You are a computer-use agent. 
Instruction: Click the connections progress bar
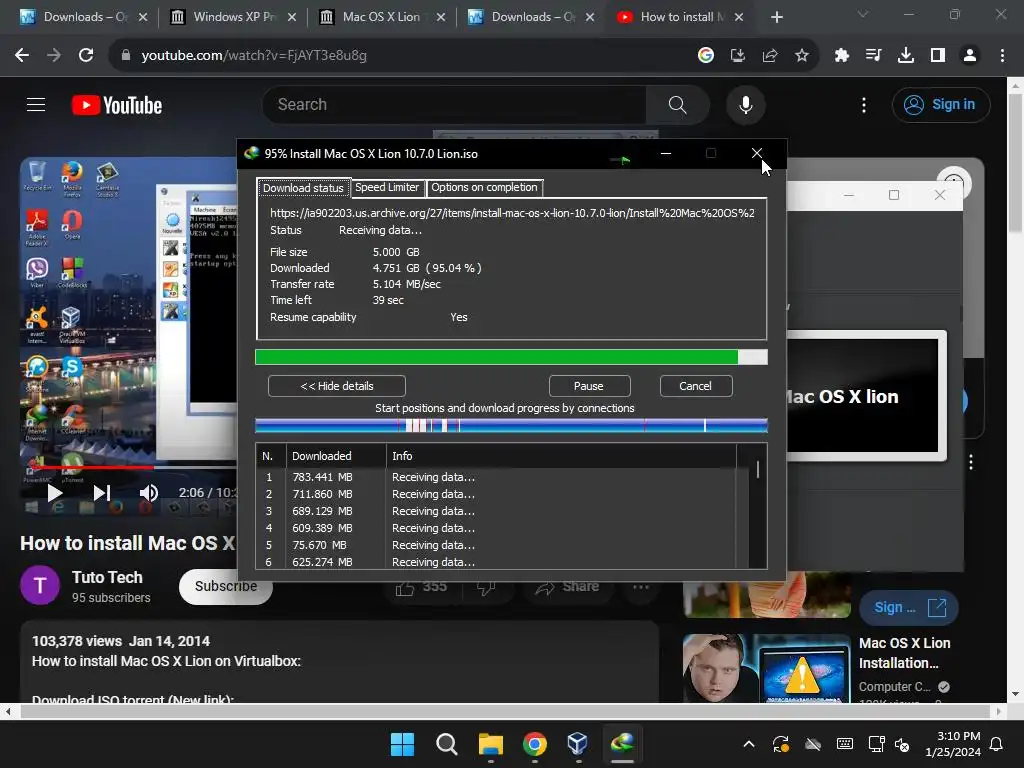click(x=511, y=426)
